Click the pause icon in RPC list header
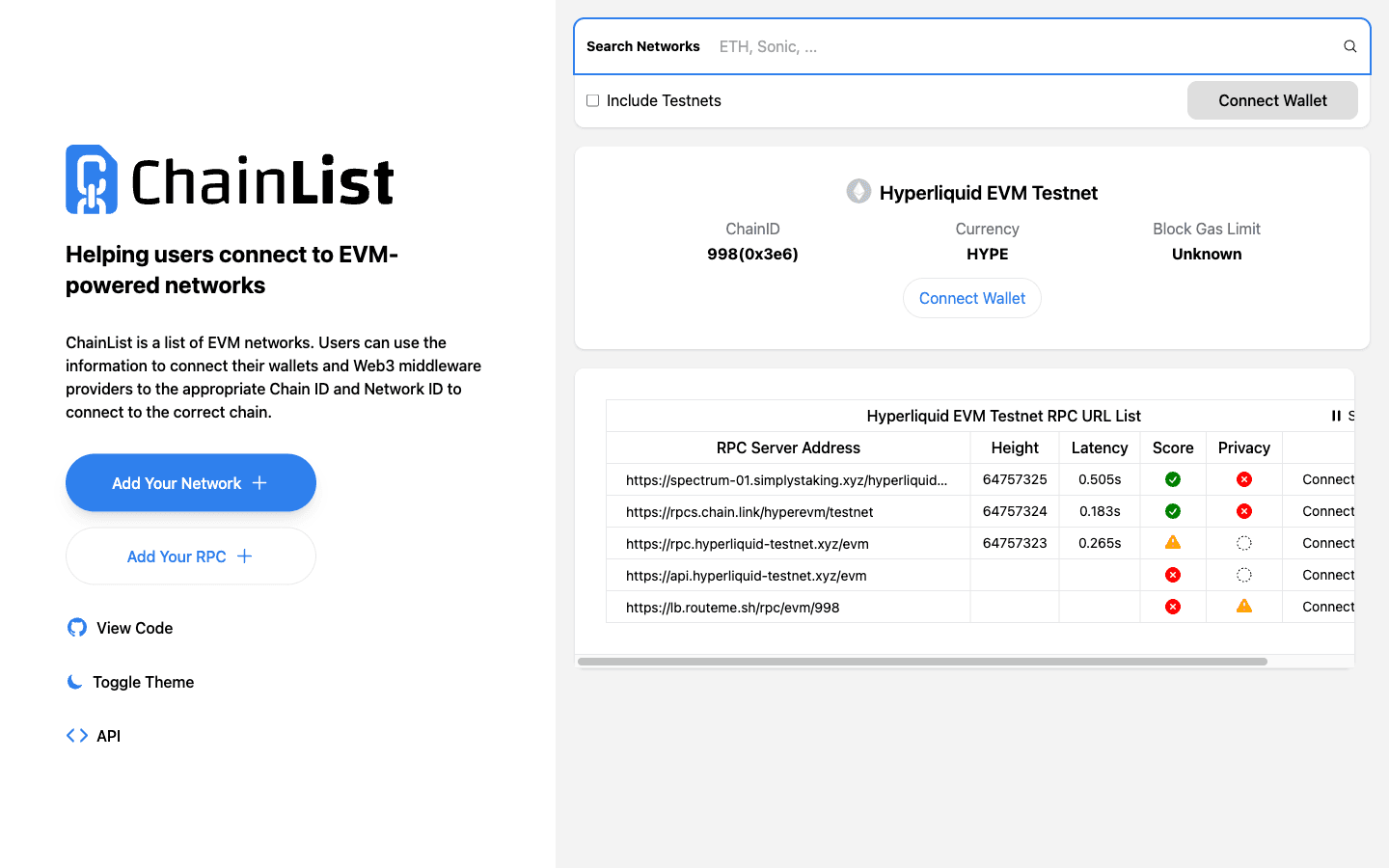Viewport: 1389px width, 868px height. coord(1336,416)
